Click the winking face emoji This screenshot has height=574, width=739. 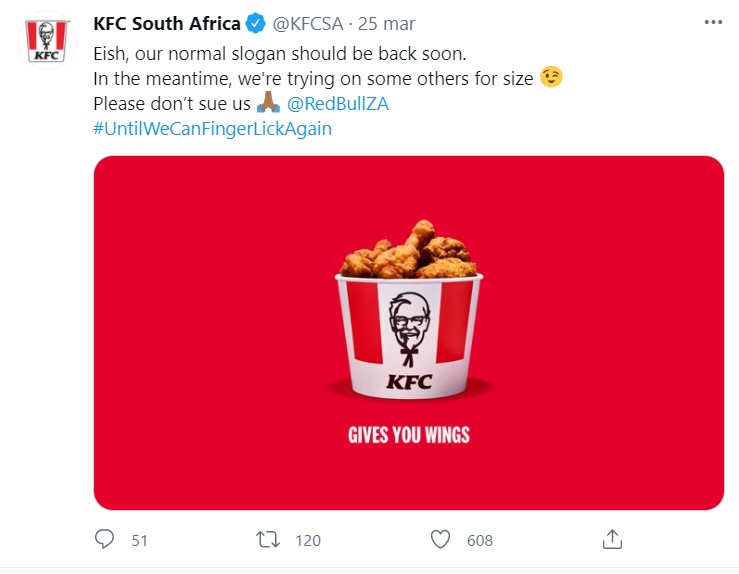click(x=551, y=77)
